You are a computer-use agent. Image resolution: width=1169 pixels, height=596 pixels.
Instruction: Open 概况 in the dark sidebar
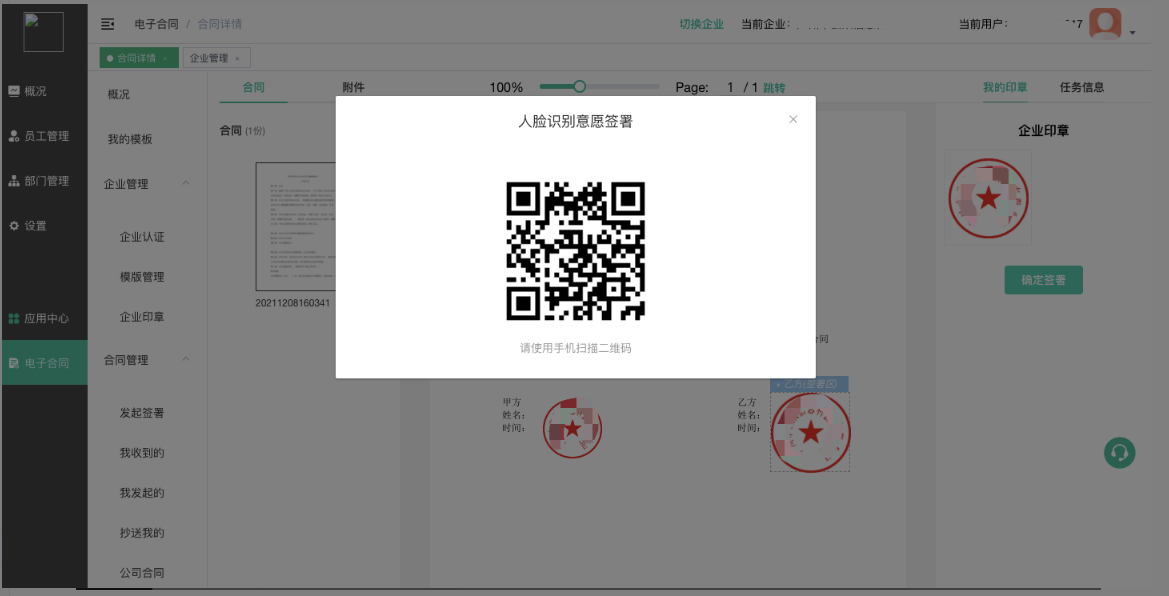point(35,91)
